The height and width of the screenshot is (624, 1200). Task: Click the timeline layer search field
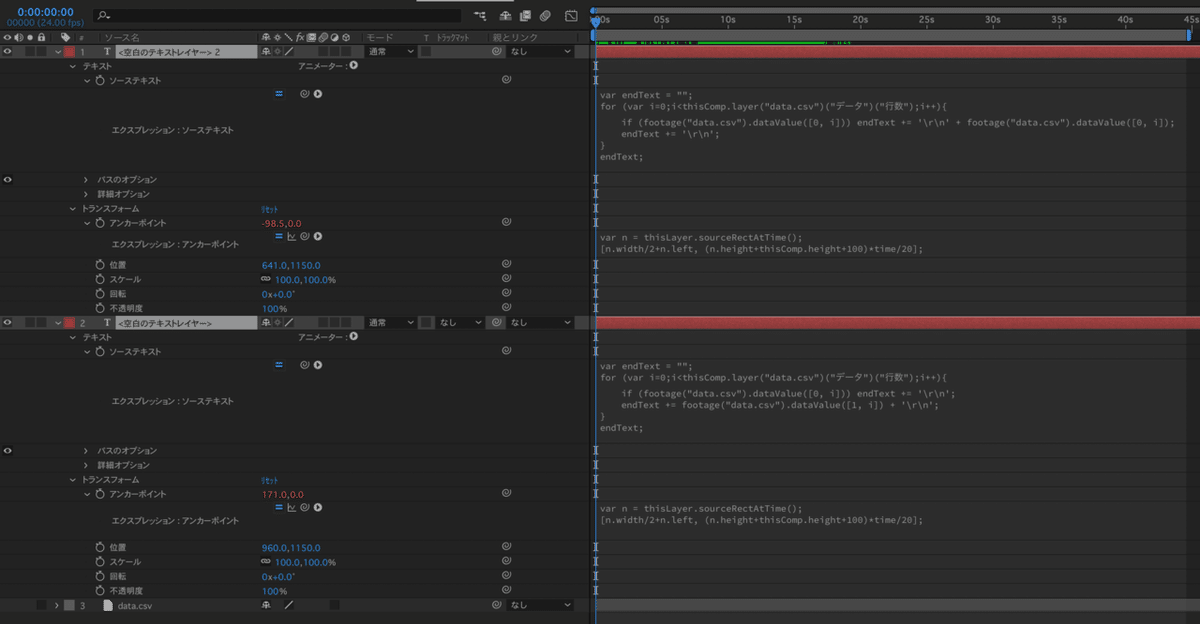click(x=278, y=16)
